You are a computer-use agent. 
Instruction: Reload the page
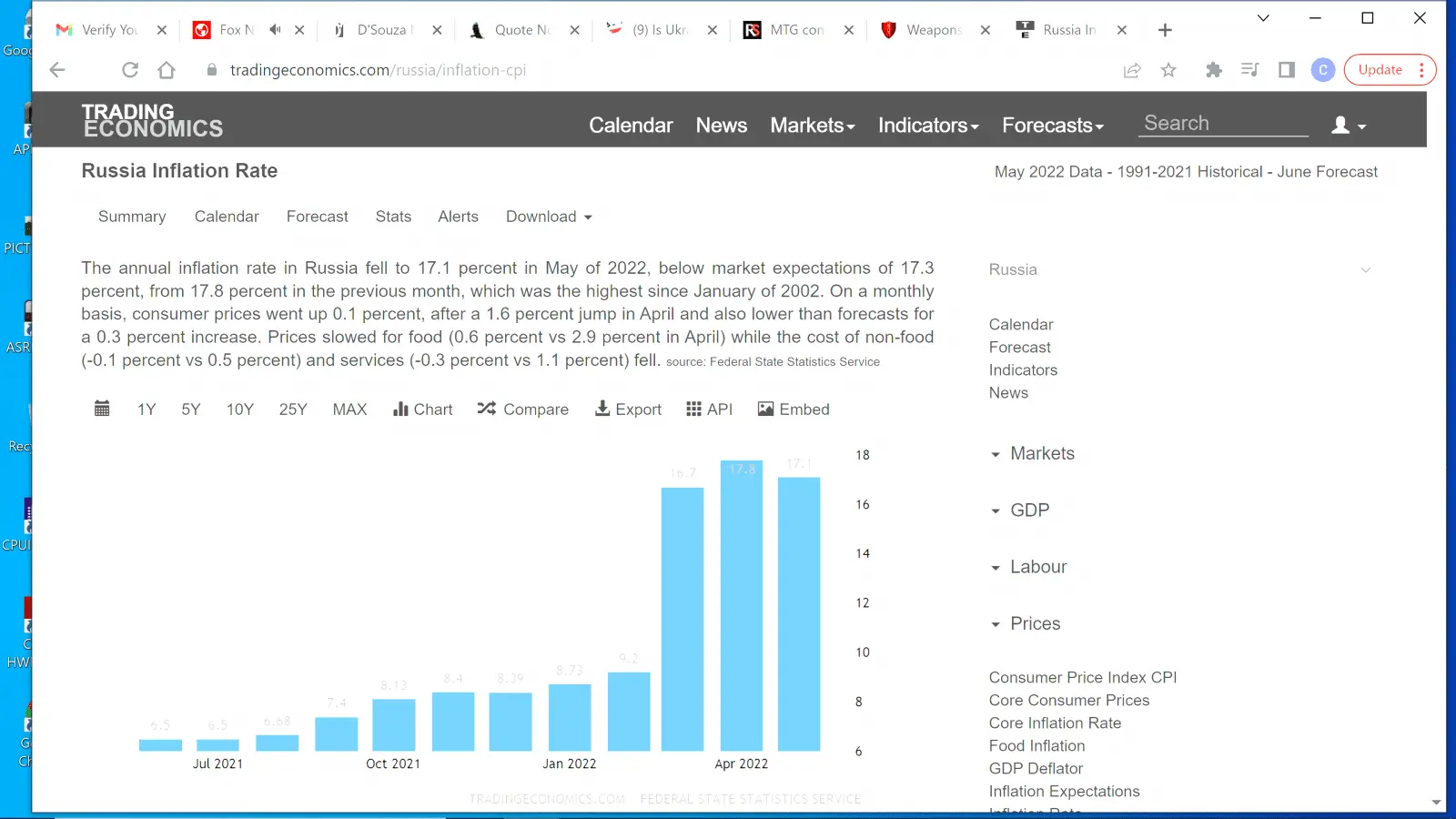point(130,70)
